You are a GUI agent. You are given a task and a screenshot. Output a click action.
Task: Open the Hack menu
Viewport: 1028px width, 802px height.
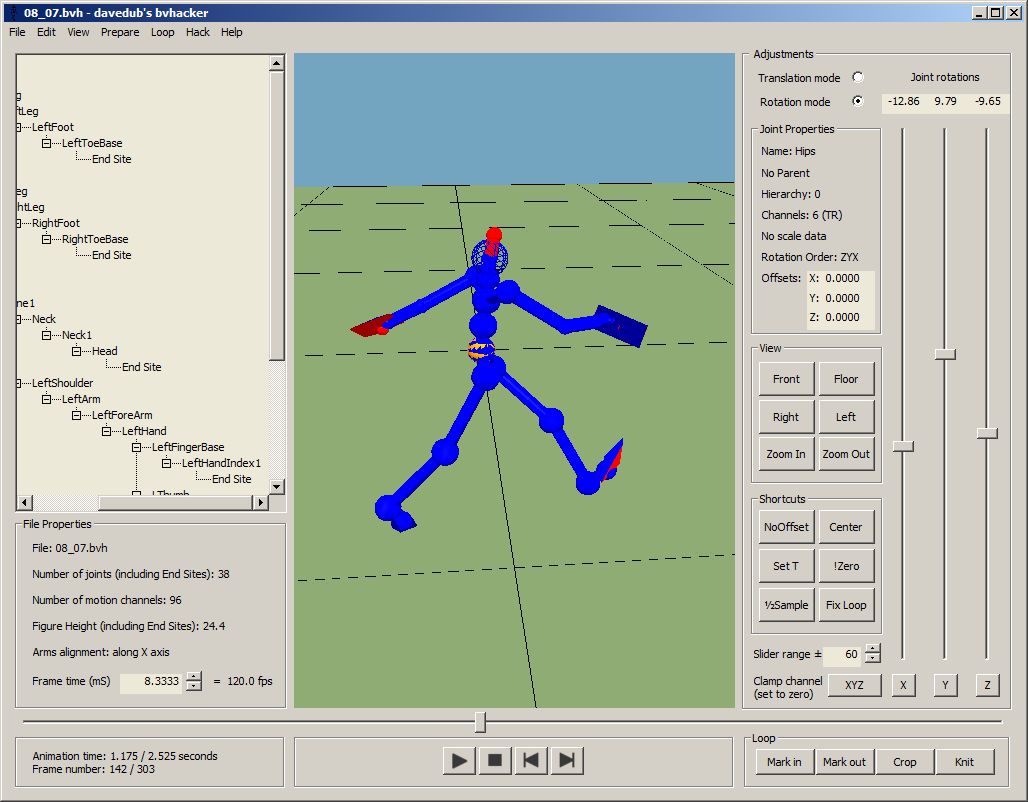tap(197, 32)
